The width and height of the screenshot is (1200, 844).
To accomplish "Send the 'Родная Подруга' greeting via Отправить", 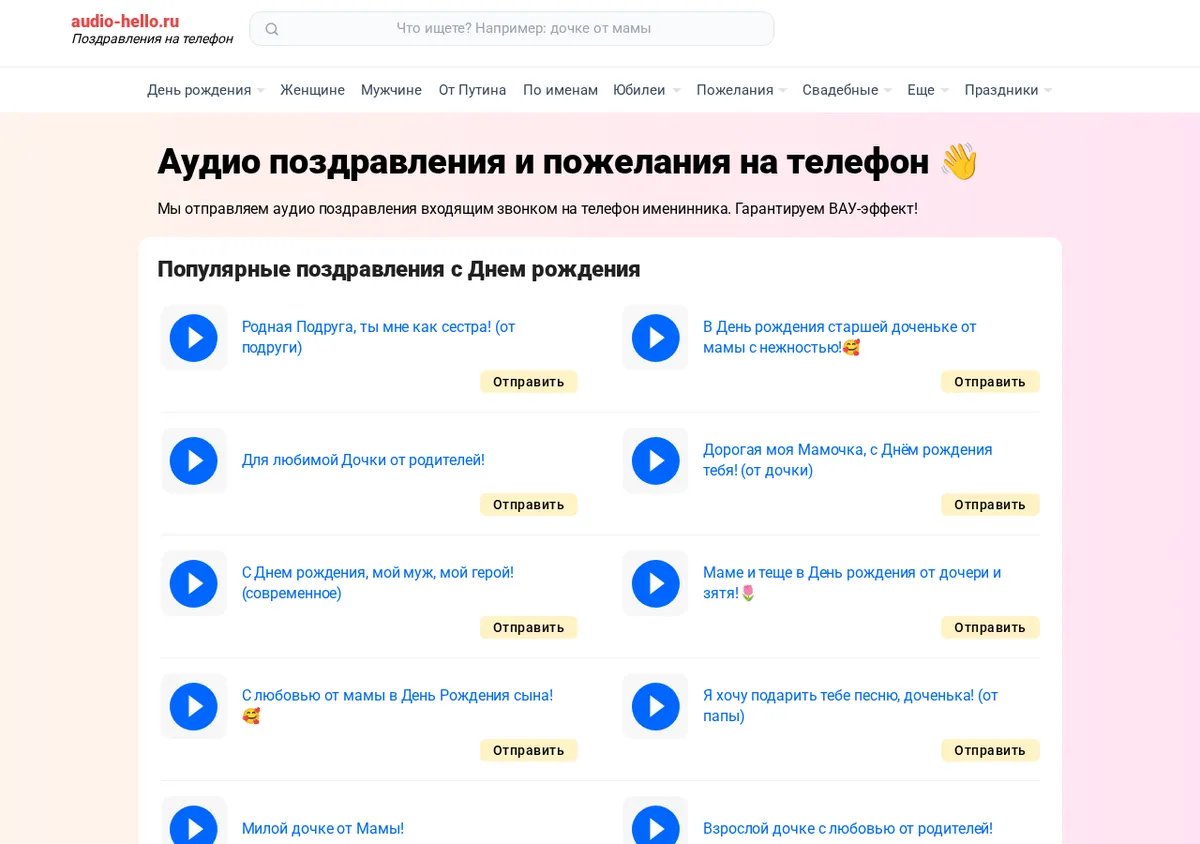I will click(529, 382).
